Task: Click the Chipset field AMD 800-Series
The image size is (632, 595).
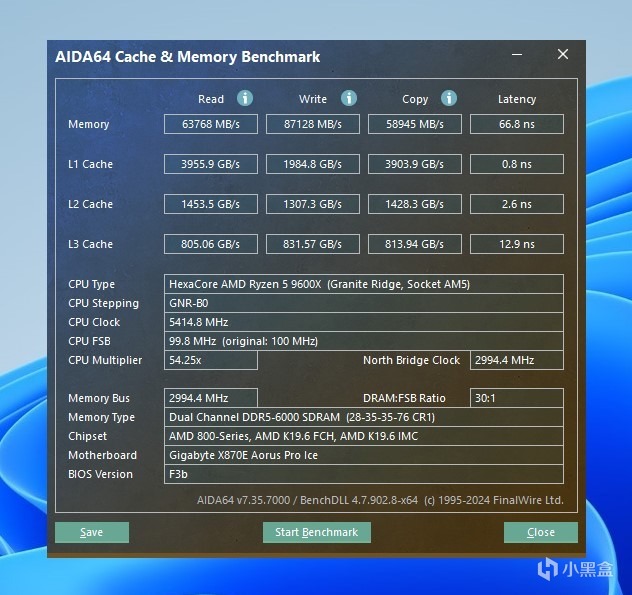Action: [x=364, y=436]
